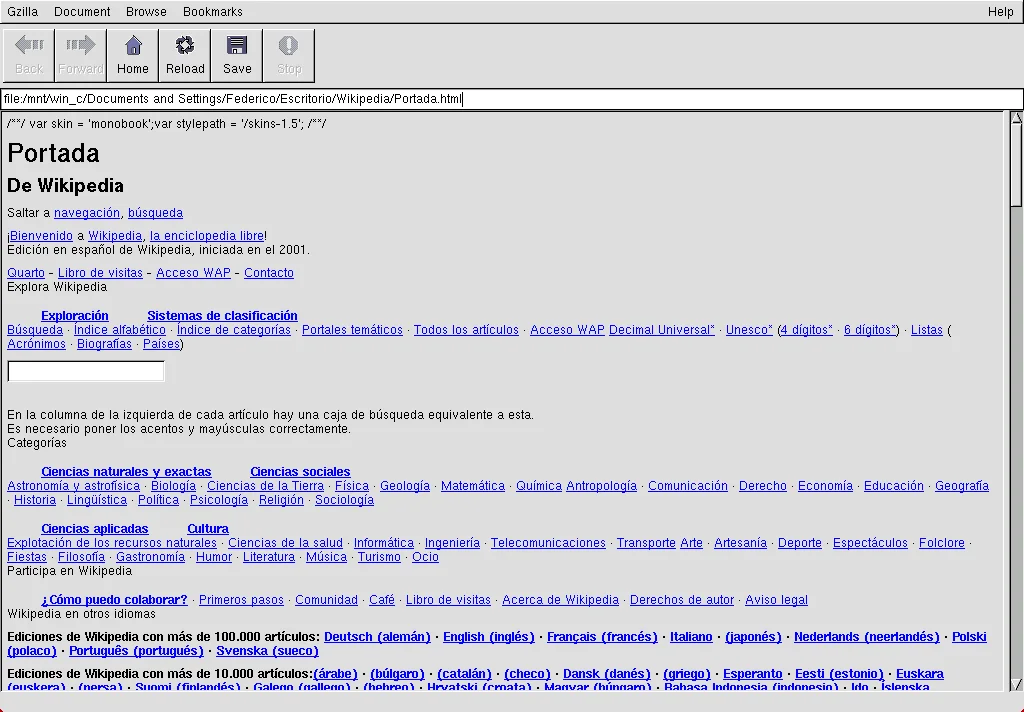Open Sistemas de clasificación link
The image size is (1024, 712).
222,316
